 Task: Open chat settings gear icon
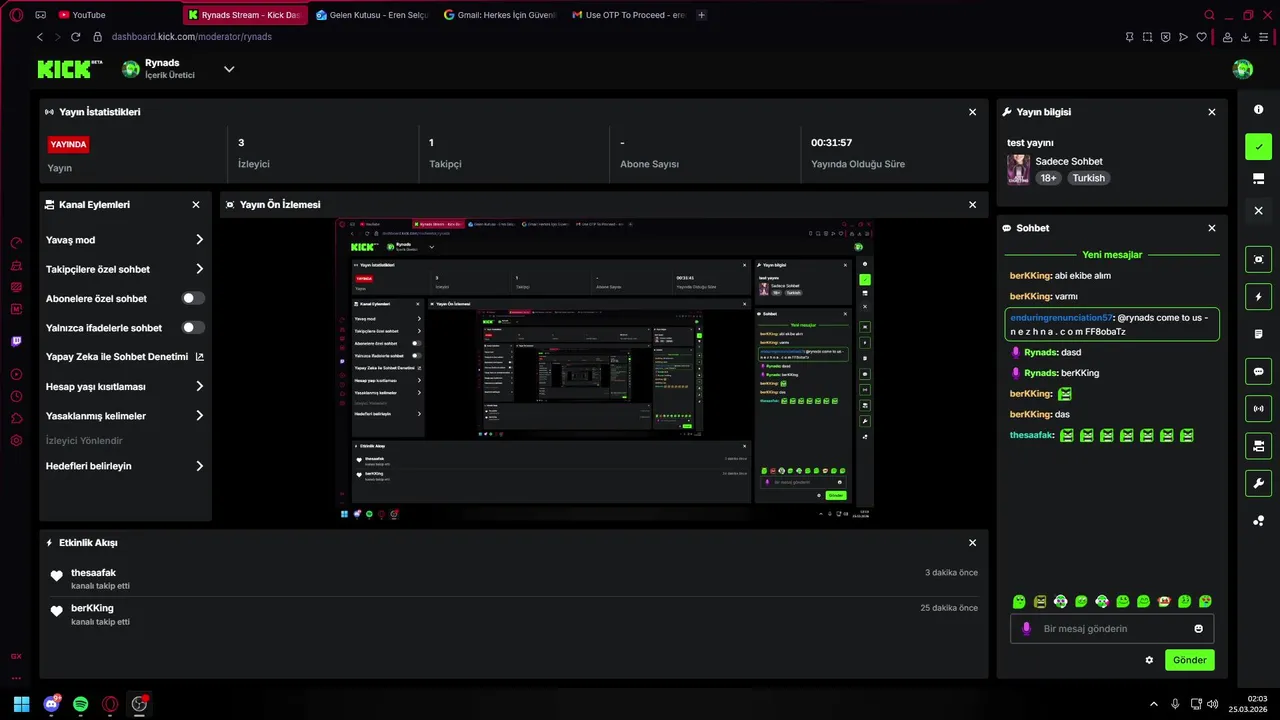pos(1149,660)
